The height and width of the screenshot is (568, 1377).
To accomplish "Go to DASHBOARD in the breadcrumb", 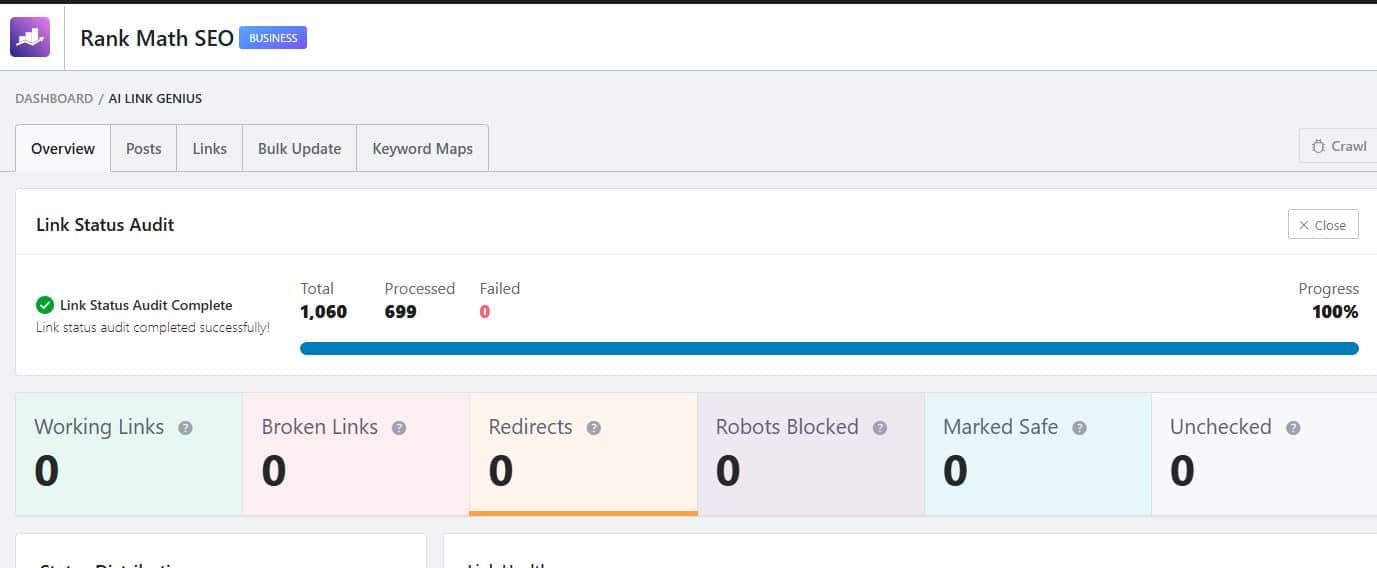I will point(54,98).
